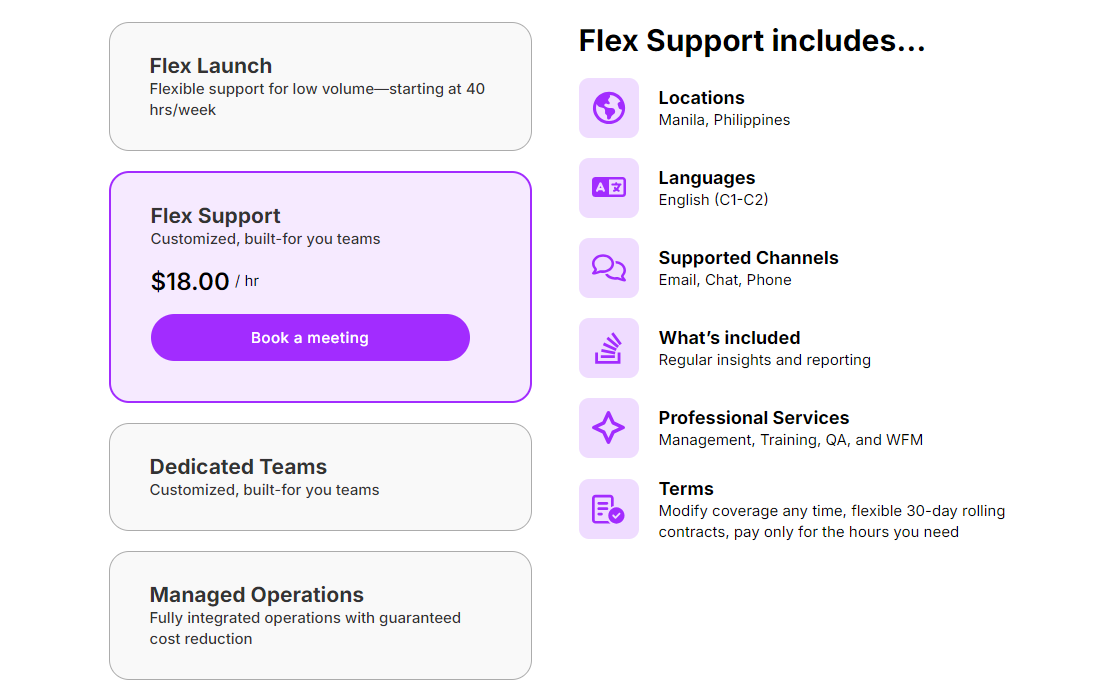Click the Professional Services heading
Screen dimensions: 1109x694
click(753, 417)
